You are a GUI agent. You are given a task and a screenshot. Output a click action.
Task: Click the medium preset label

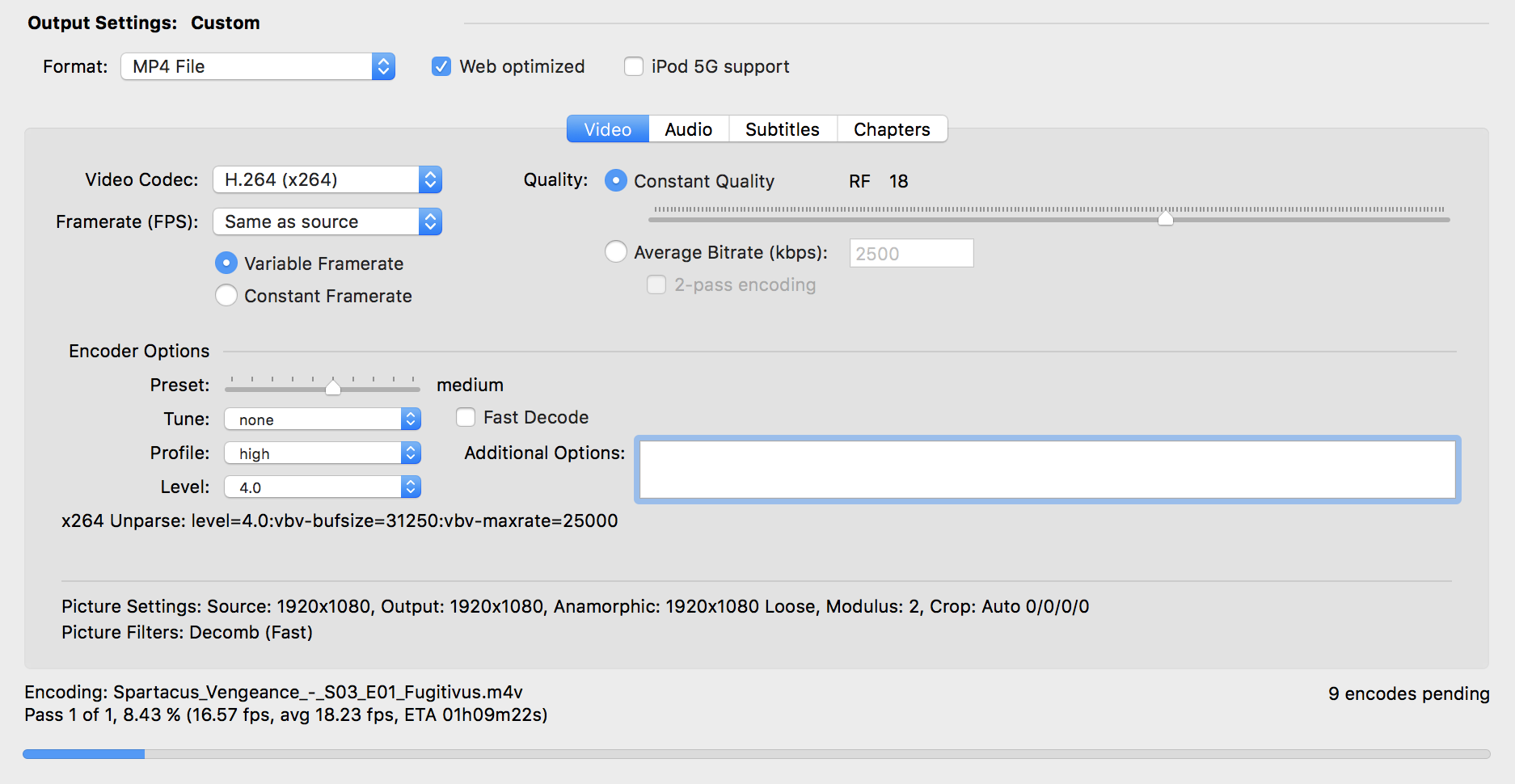coord(470,385)
